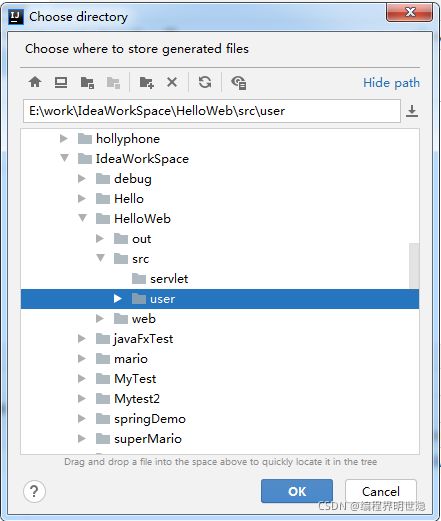Open path history download arrow icon
The height and width of the screenshot is (521, 441).
[x=412, y=111]
